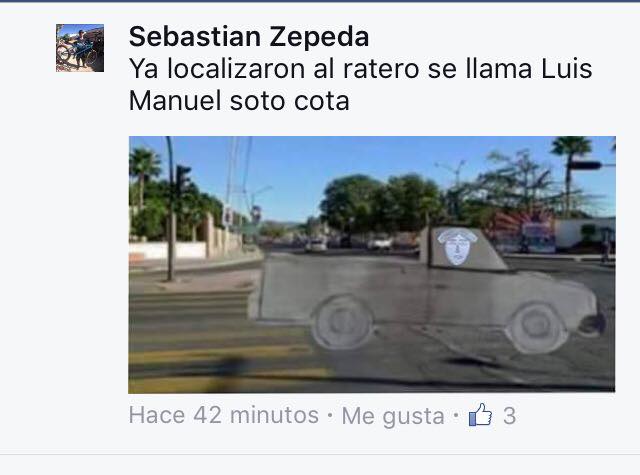Open the Hace 42 minutos timestamp
The width and height of the screenshot is (640, 475).
coord(224,415)
